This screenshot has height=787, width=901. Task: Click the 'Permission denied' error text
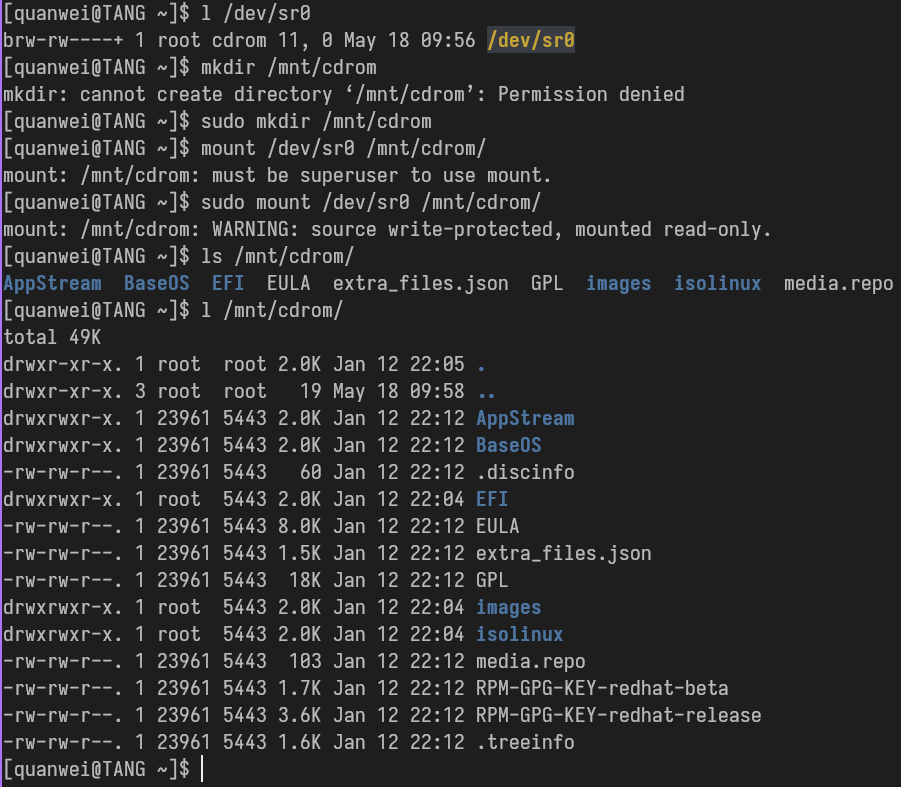point(591,94)
